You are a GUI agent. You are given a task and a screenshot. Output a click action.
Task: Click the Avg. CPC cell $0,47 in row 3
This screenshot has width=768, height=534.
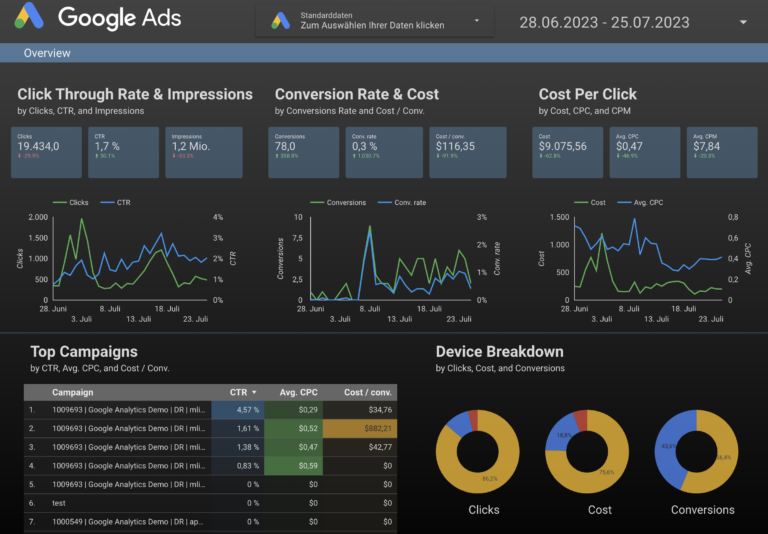[293, 447]
